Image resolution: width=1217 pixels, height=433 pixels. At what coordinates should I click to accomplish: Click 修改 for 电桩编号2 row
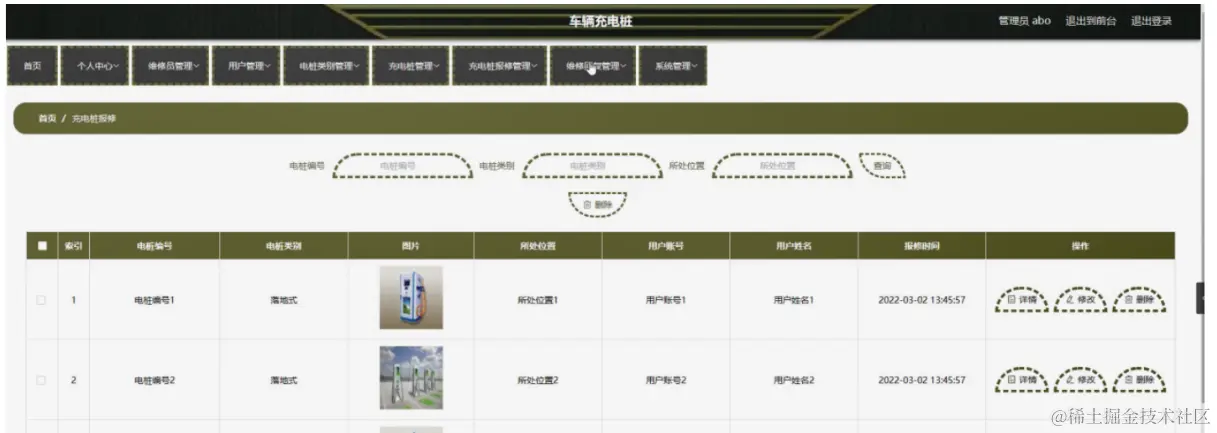tap(1081, 380)
